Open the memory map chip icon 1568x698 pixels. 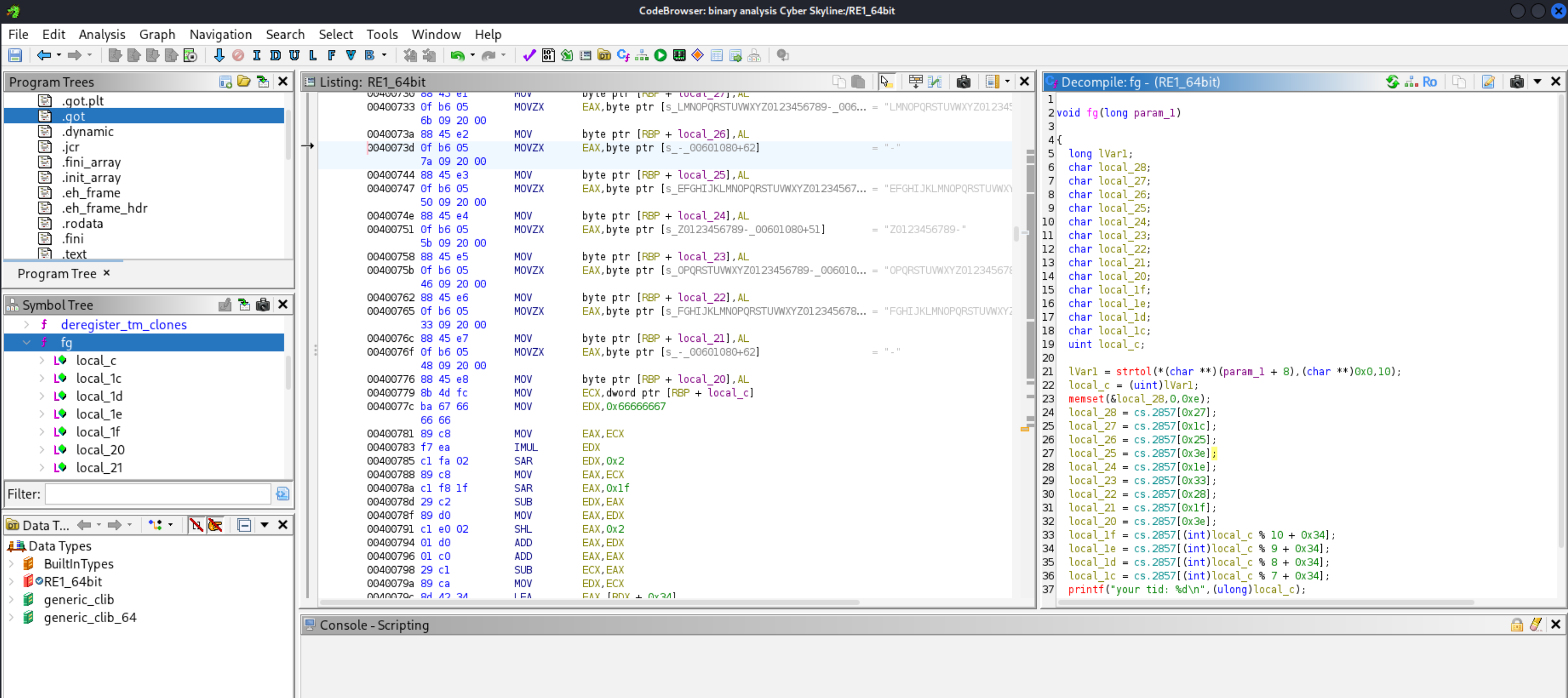tap(679, 55)
